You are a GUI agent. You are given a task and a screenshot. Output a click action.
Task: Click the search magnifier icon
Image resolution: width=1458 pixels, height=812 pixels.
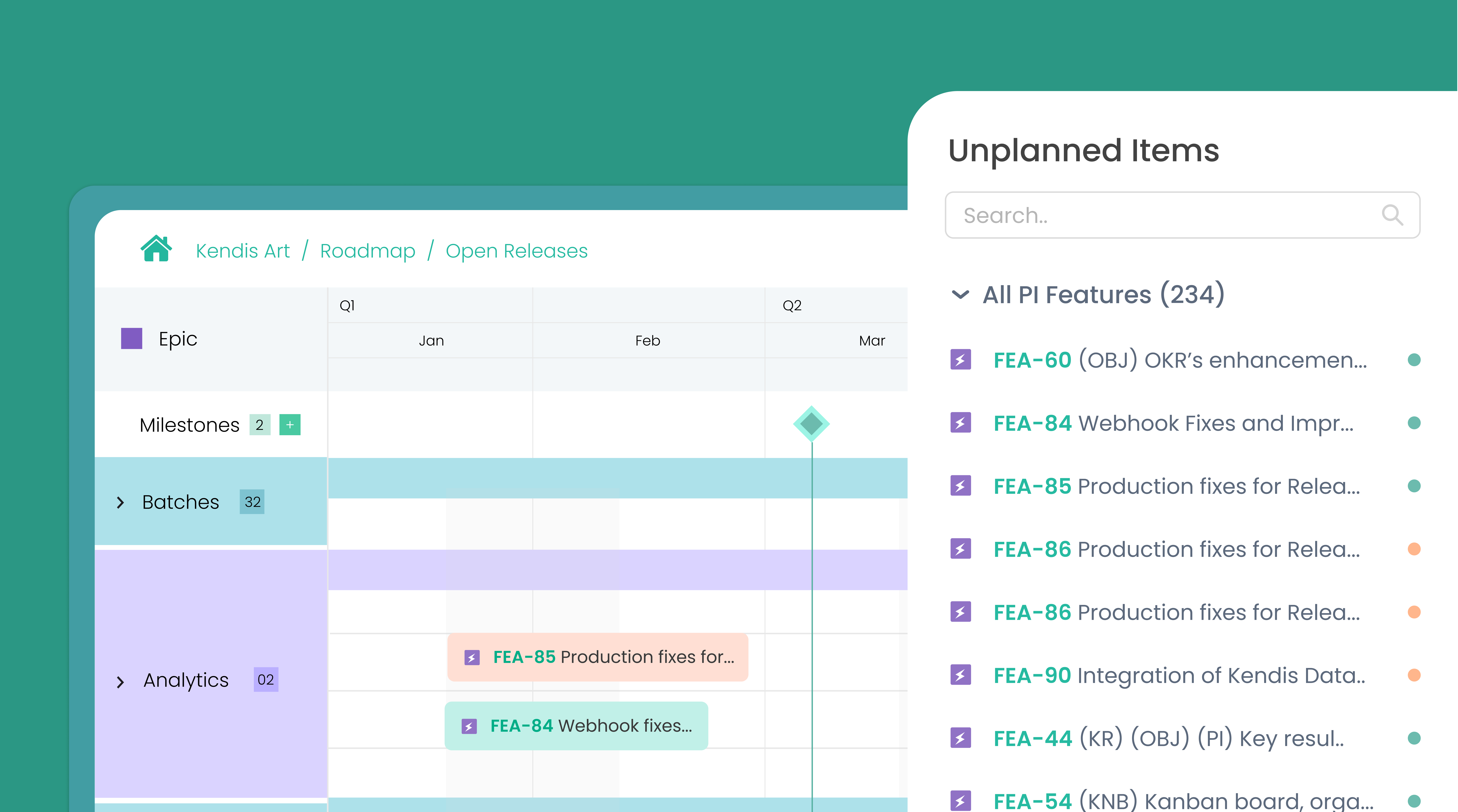point(1392,215)
